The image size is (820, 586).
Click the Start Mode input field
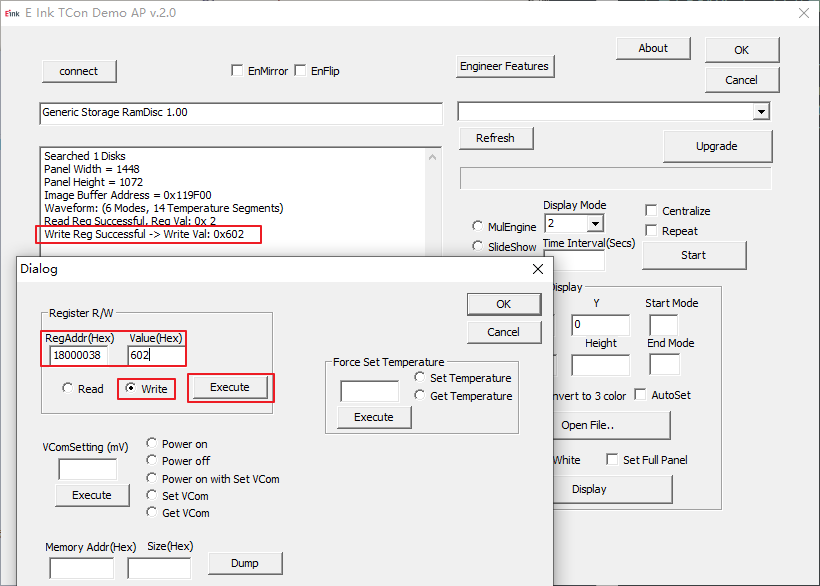664,325
